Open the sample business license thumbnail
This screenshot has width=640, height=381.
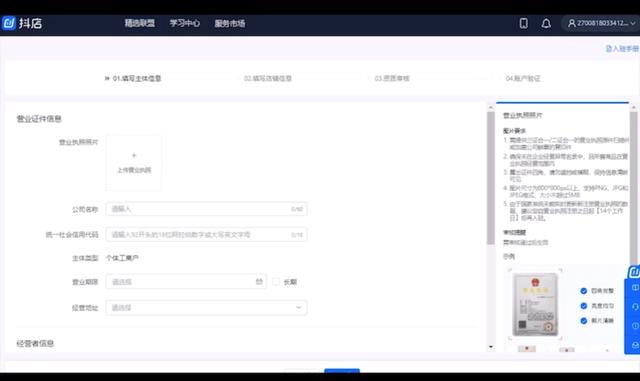pos(535,305)
